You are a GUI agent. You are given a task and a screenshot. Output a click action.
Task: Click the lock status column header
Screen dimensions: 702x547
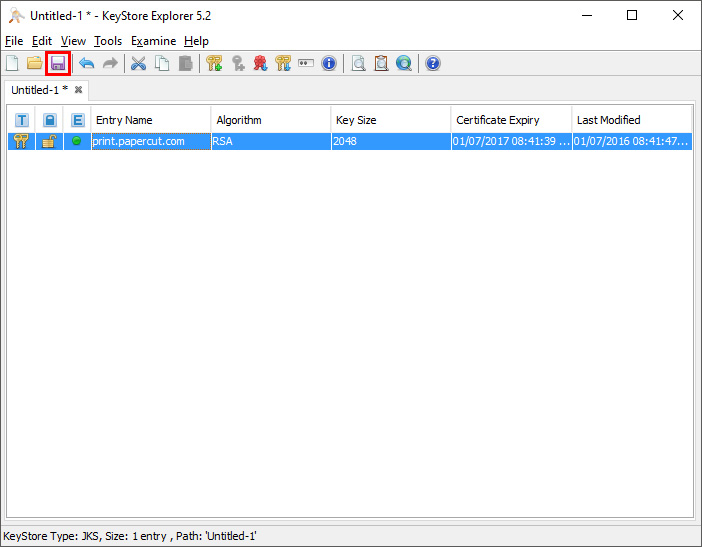[x=49, y=120]
